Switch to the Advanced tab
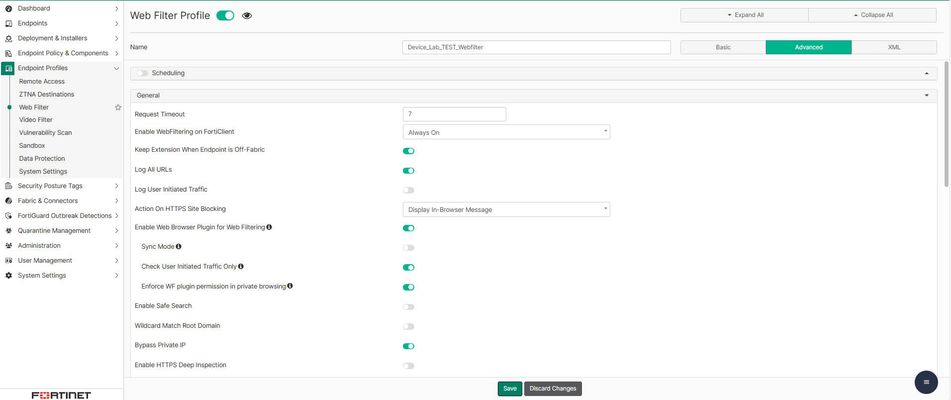The width and height of the screenshot is (951, 400). pyautogui.click(x=808, y=47)
